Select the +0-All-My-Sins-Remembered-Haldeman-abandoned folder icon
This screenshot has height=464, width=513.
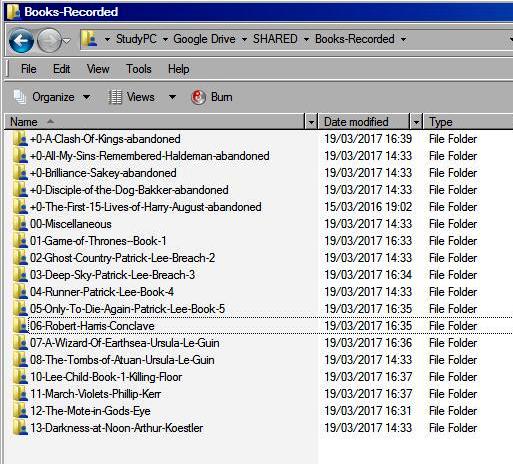20,156
